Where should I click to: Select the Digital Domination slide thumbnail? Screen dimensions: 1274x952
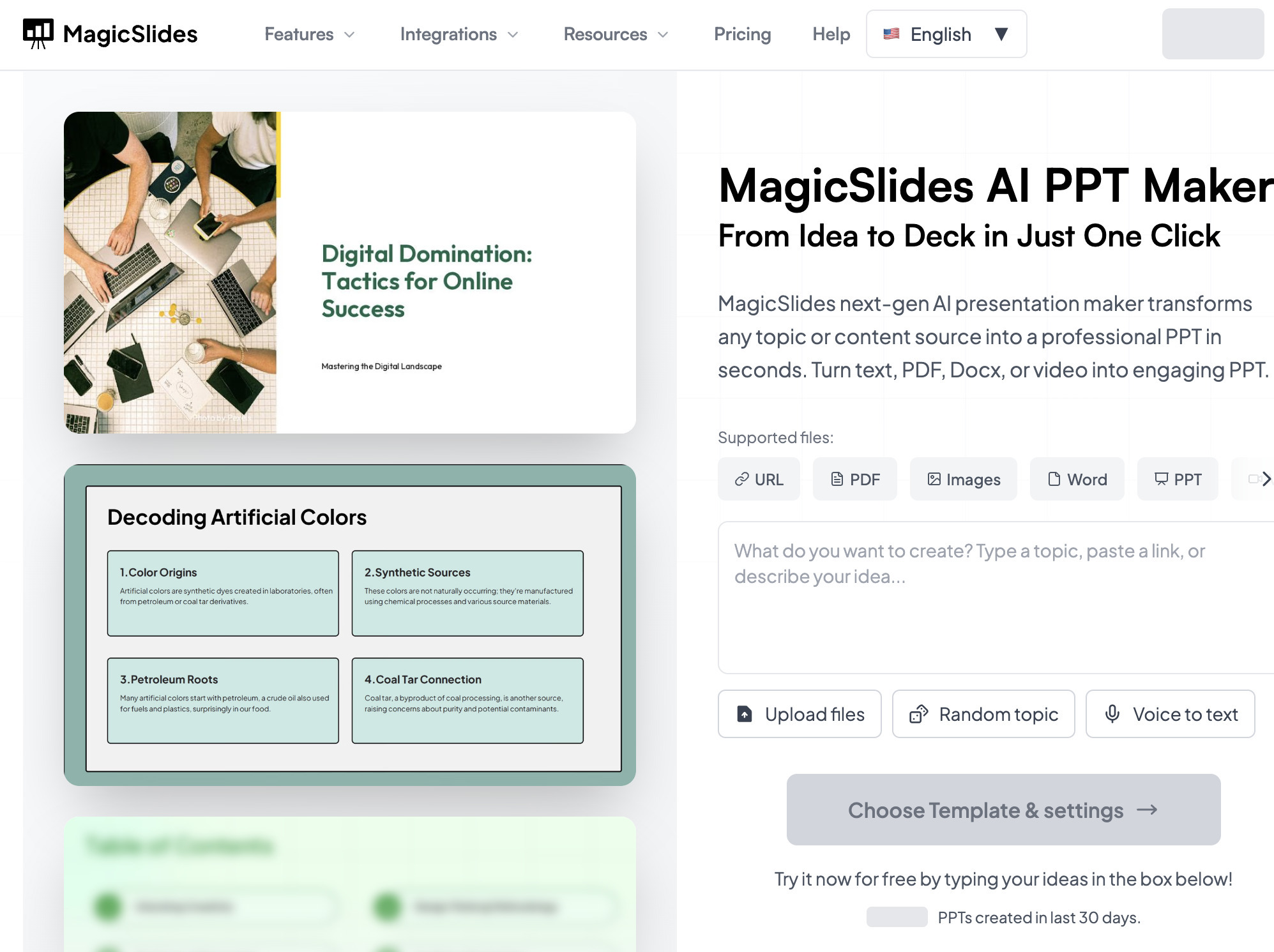[350, 273]
